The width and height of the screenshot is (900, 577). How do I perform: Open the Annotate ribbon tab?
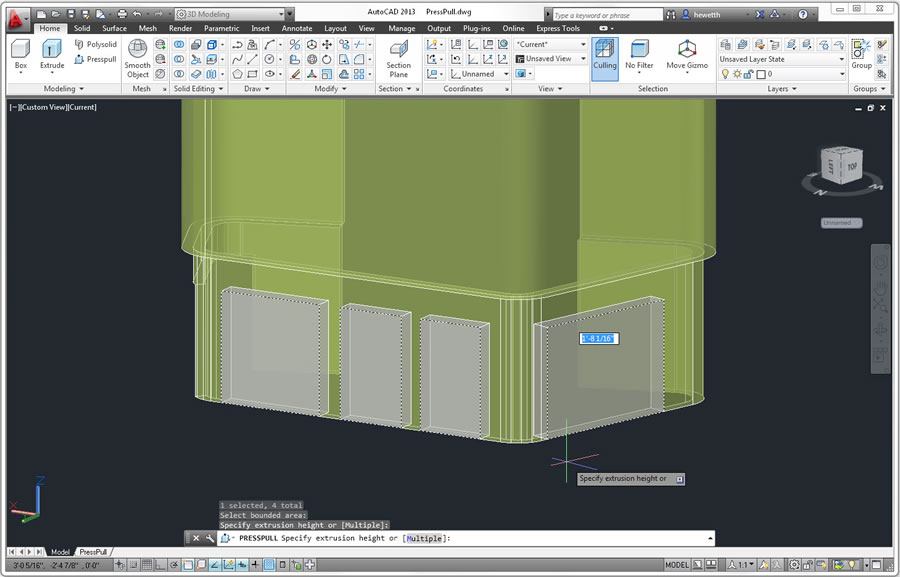click(297, 28)
